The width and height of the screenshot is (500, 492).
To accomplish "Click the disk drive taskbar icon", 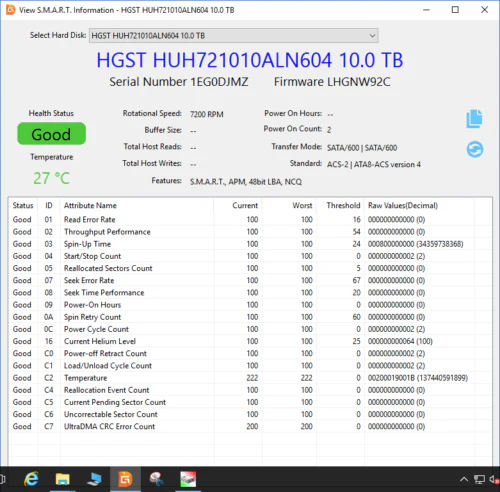I will pos(188,479).
